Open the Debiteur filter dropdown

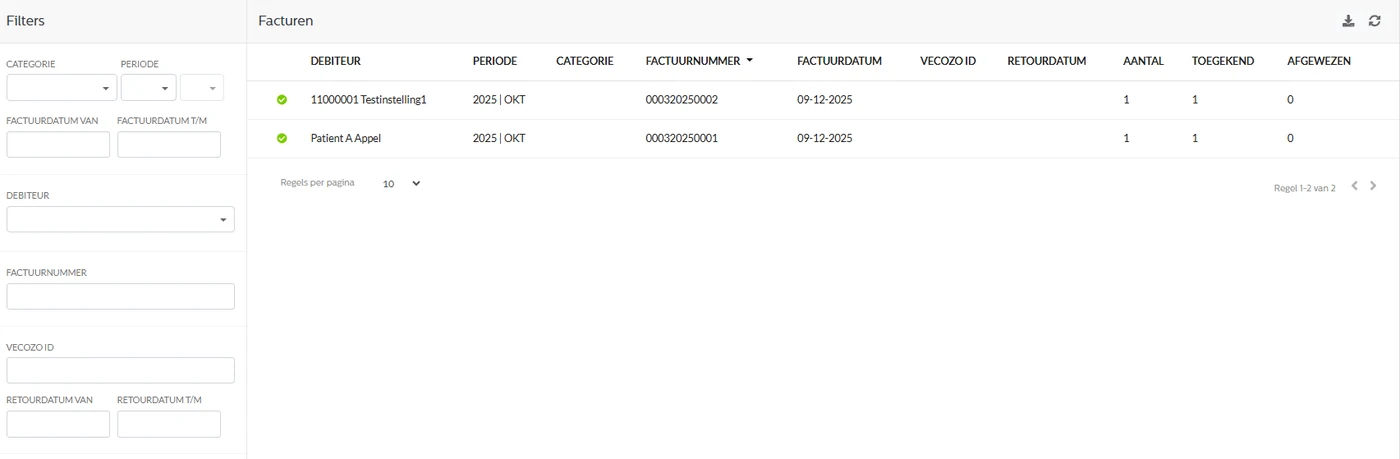pyautogui.click(x=121, y=219)
